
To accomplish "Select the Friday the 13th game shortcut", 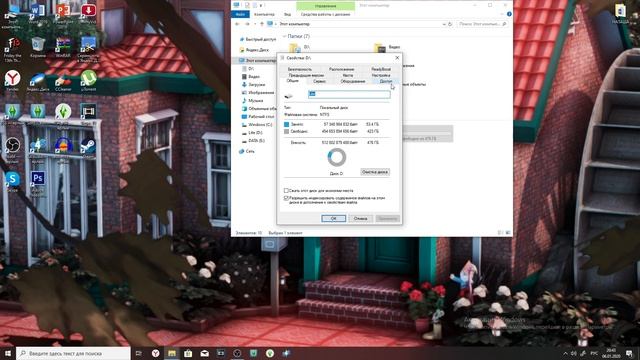I will click(x=13, y=48).
